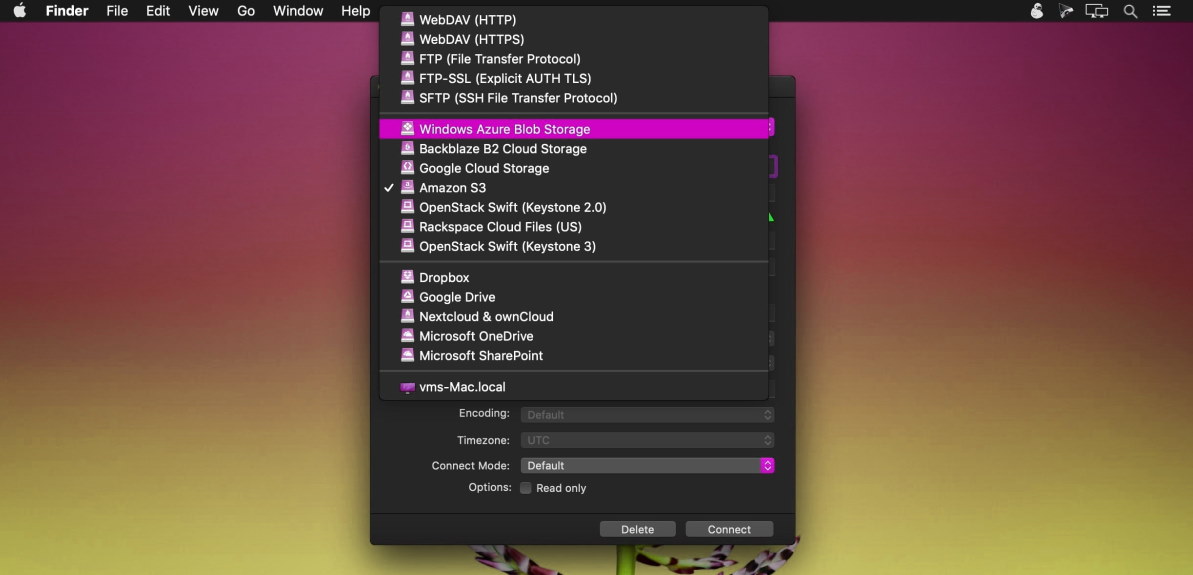Viewport: 1193px width, 575px height.
Task: Click the FTP drive icon
Action: [x=407, y=59]
